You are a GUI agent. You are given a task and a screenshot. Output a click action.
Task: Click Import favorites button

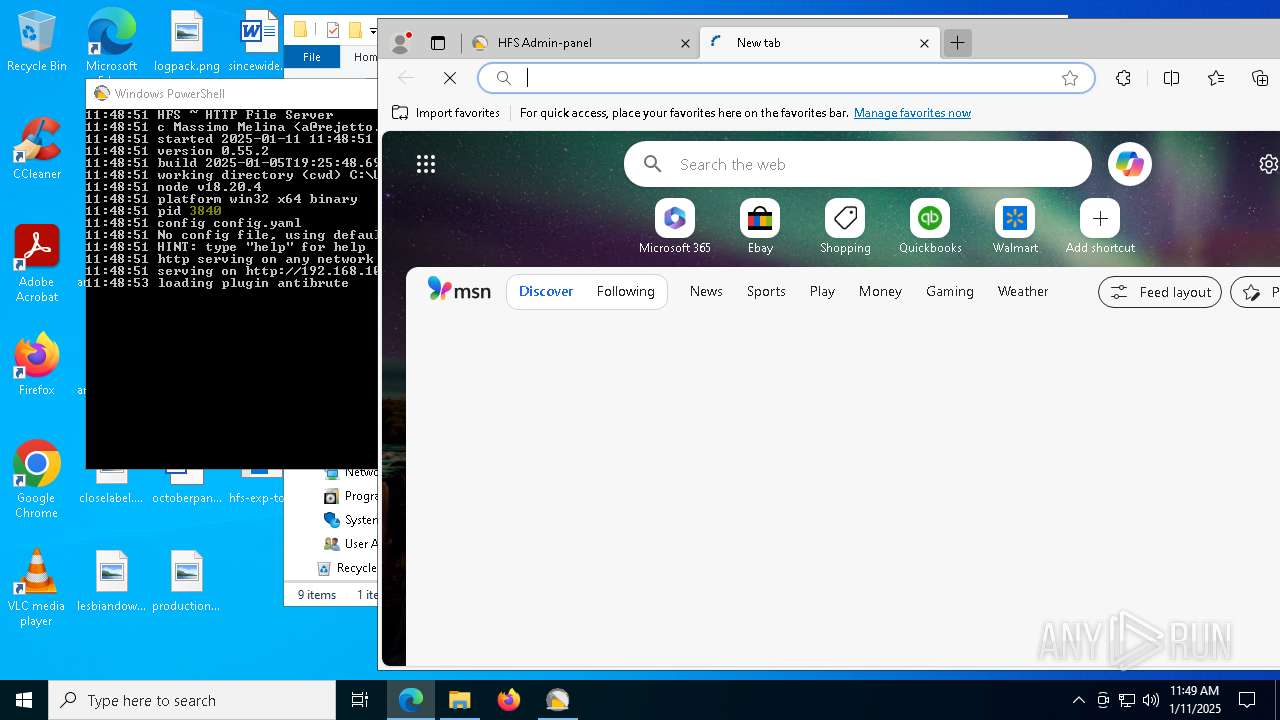click(446, 113)
